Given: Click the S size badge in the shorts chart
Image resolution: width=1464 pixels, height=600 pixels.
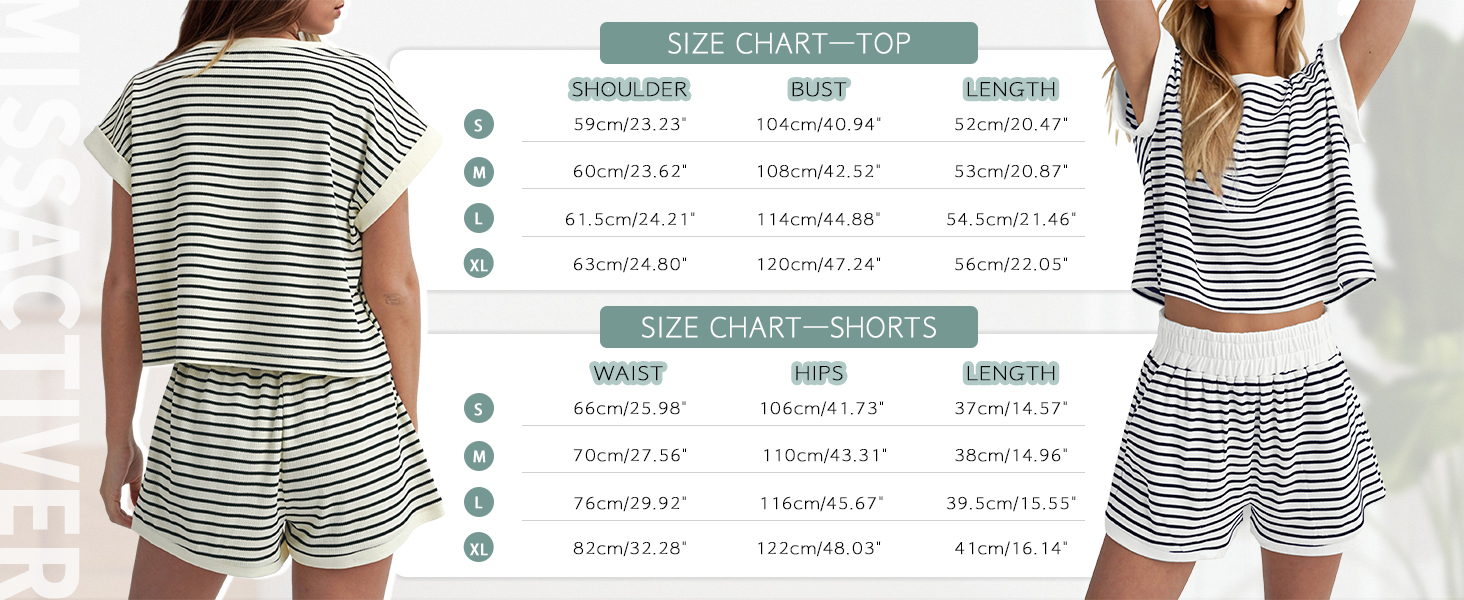Looking at the screenshot, I should 480,408.
